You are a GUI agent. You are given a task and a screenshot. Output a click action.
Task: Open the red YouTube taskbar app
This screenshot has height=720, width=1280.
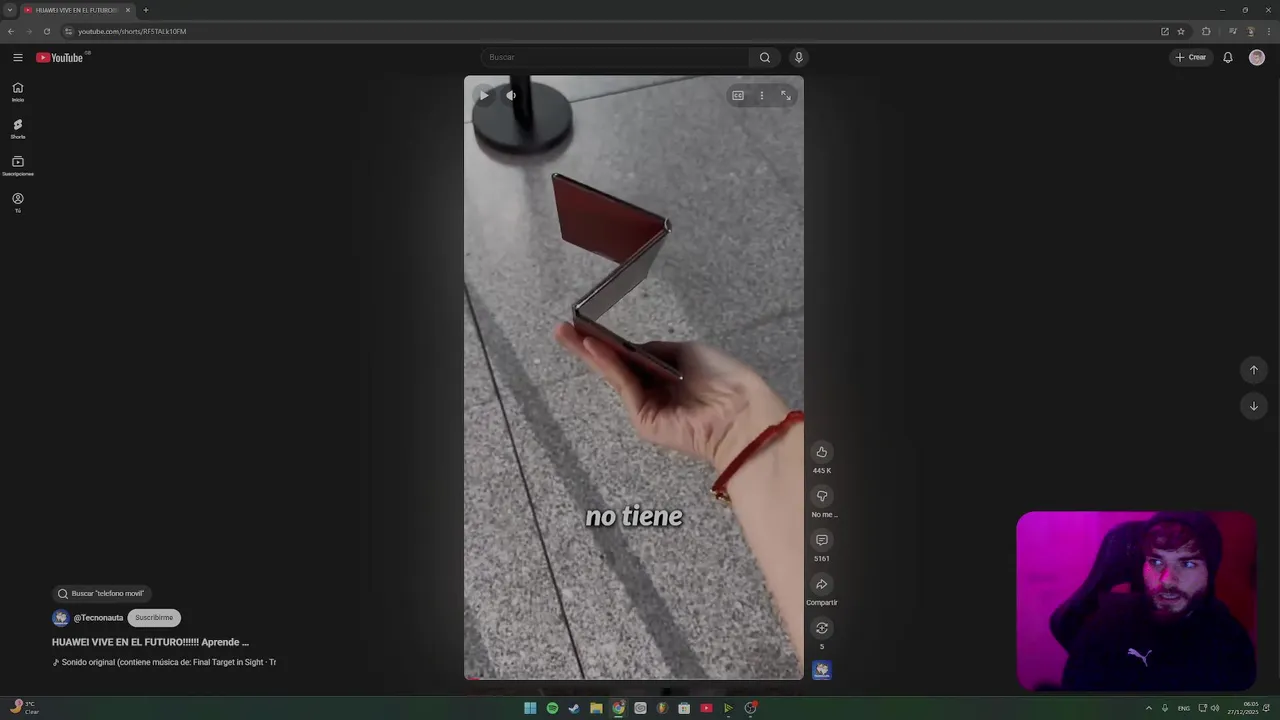pyautogui.click(x=706, y=708)
